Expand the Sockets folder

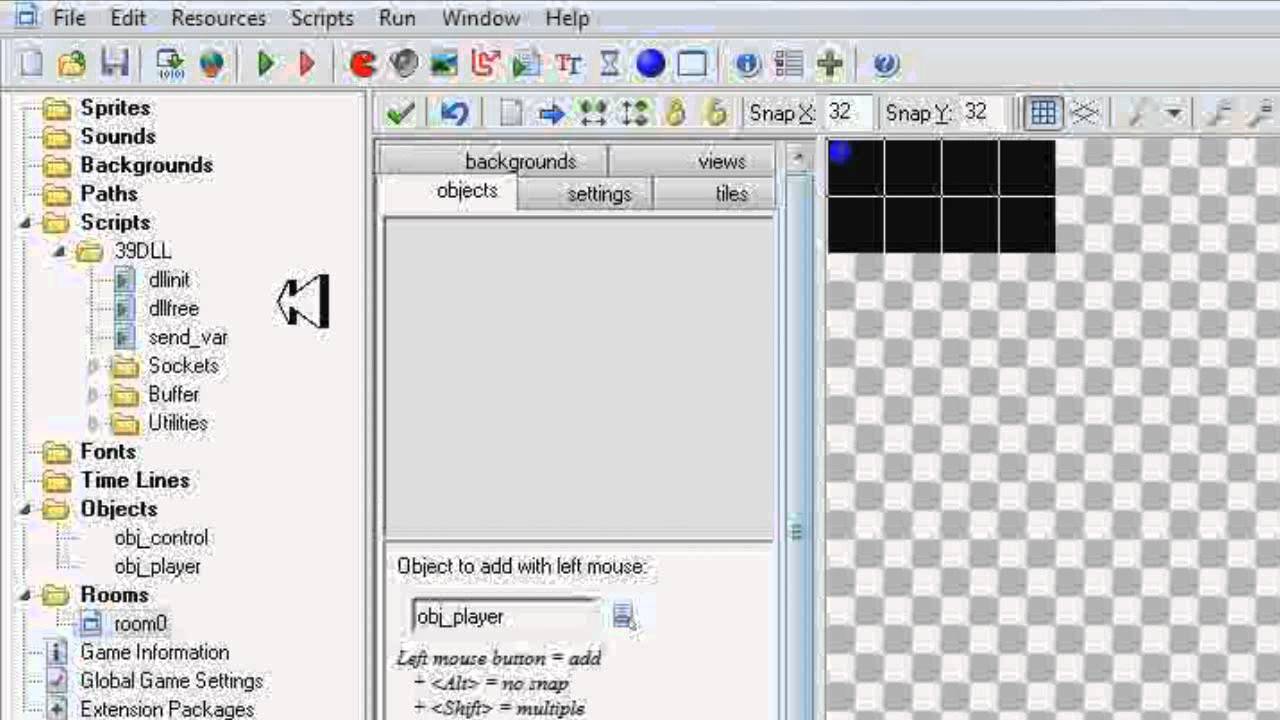click(x=93, y=366)
